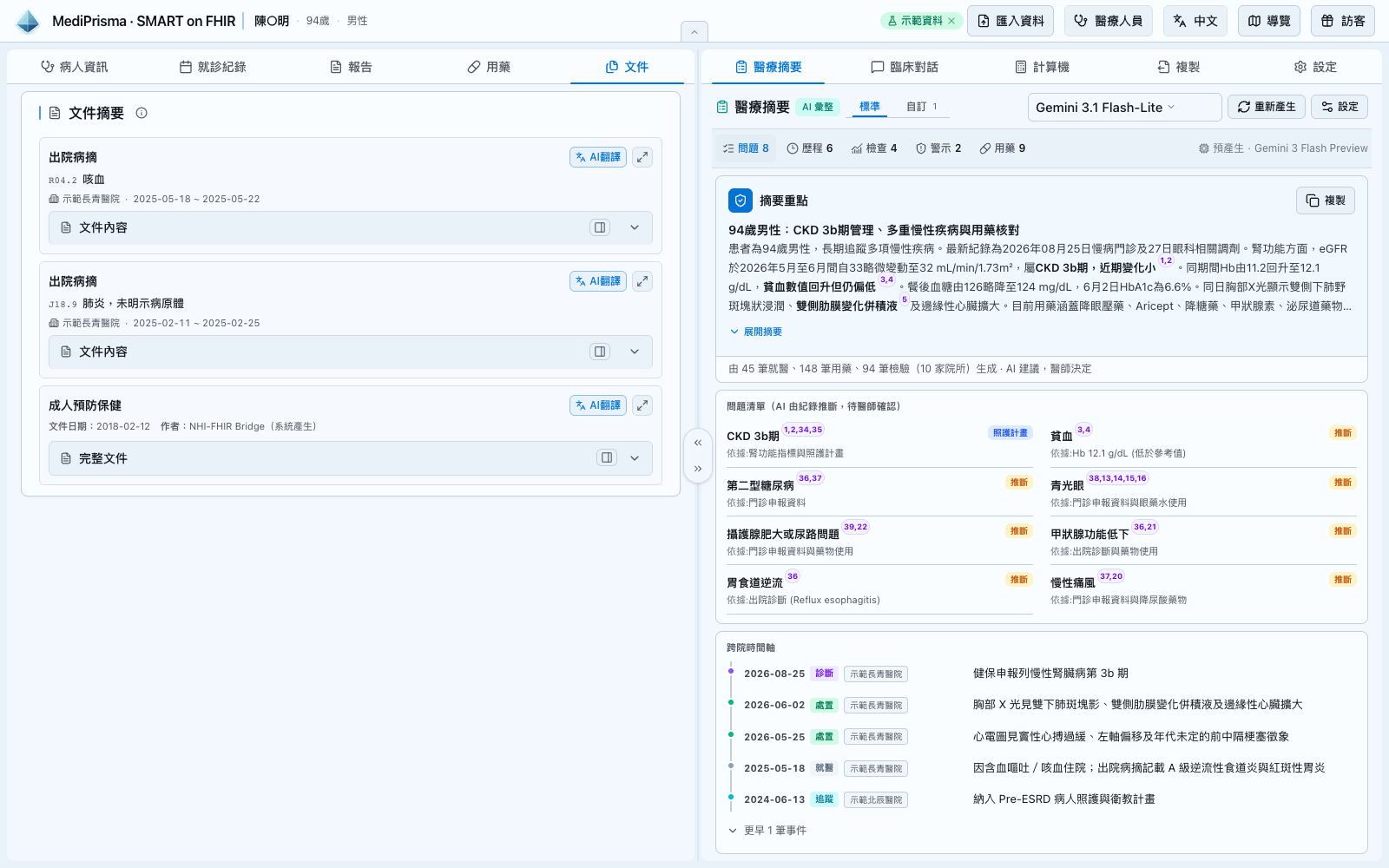Jump to 問題 8 section
1389x868 pixels.
click(x=746, y=148)
